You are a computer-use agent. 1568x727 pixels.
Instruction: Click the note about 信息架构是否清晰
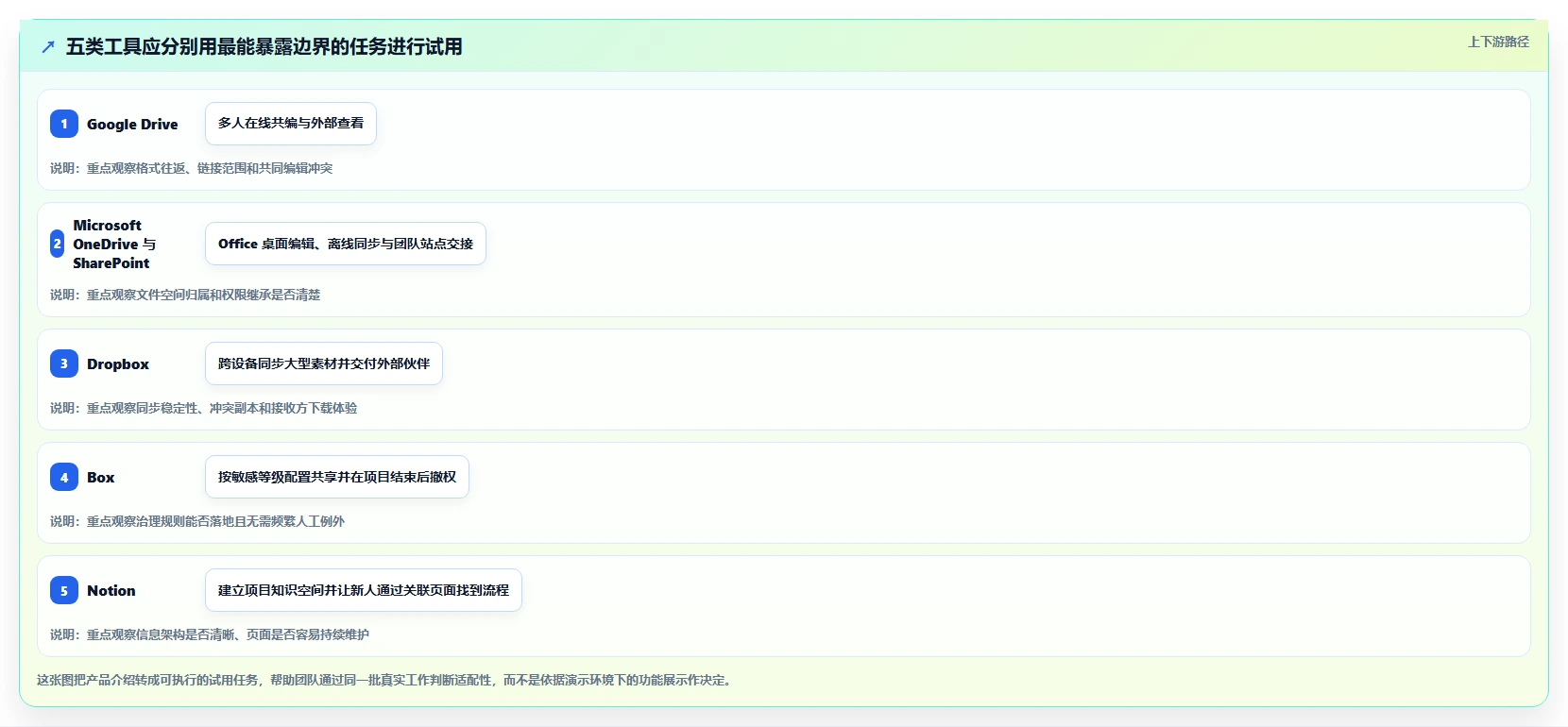(210, 634)
